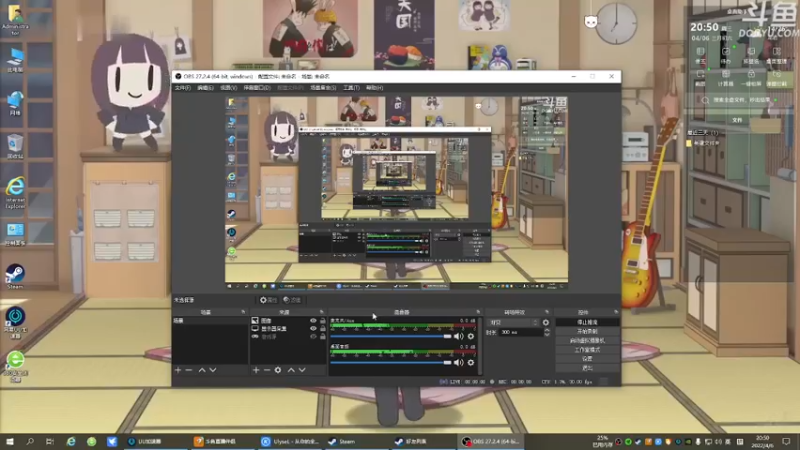Open OBS 设置 settings button
800x450 pixels.
[x=587, y=359]
